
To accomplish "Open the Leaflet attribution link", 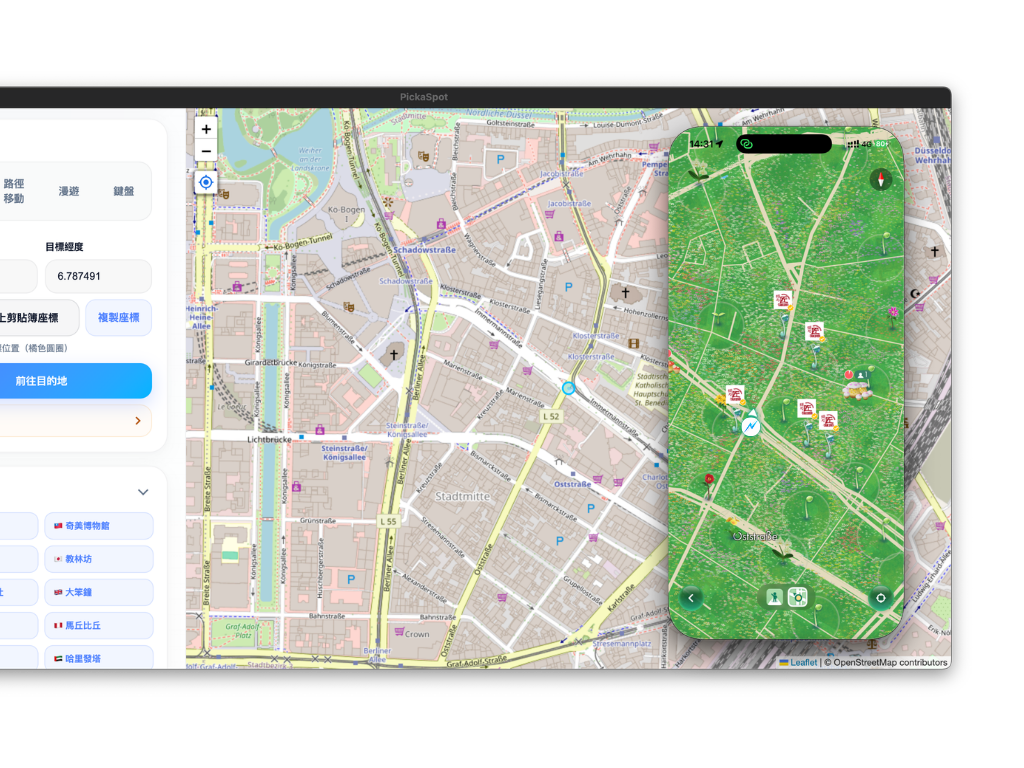I will click(x=798, y=662).
